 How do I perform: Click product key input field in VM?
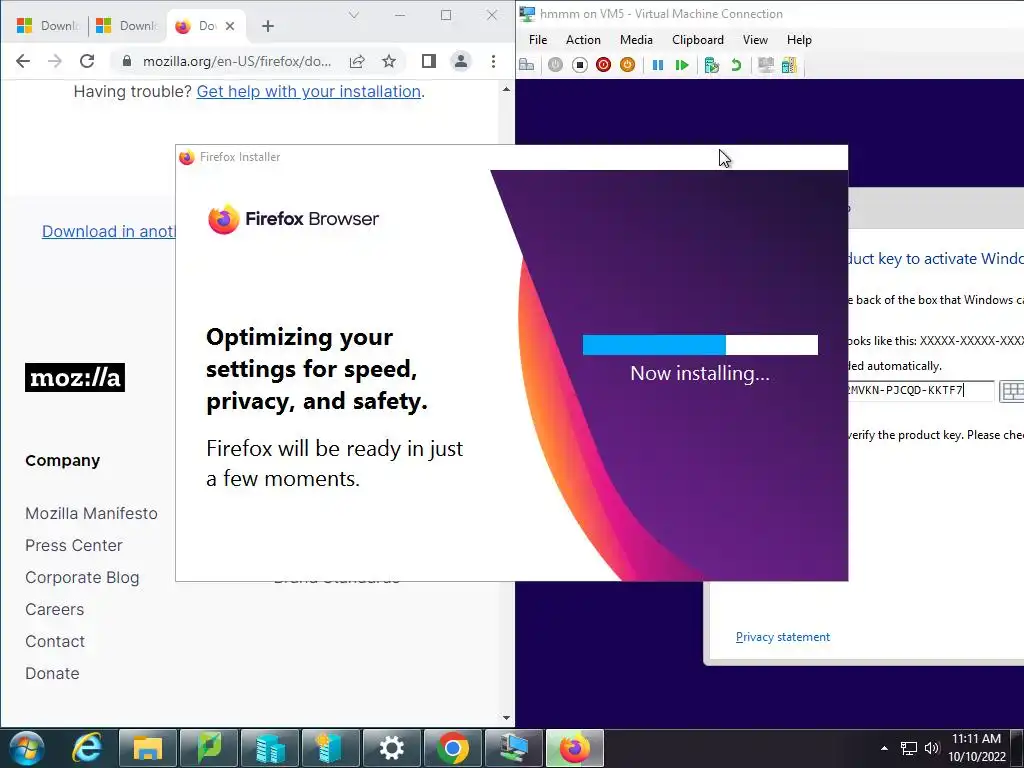click(x=921, y=391)
